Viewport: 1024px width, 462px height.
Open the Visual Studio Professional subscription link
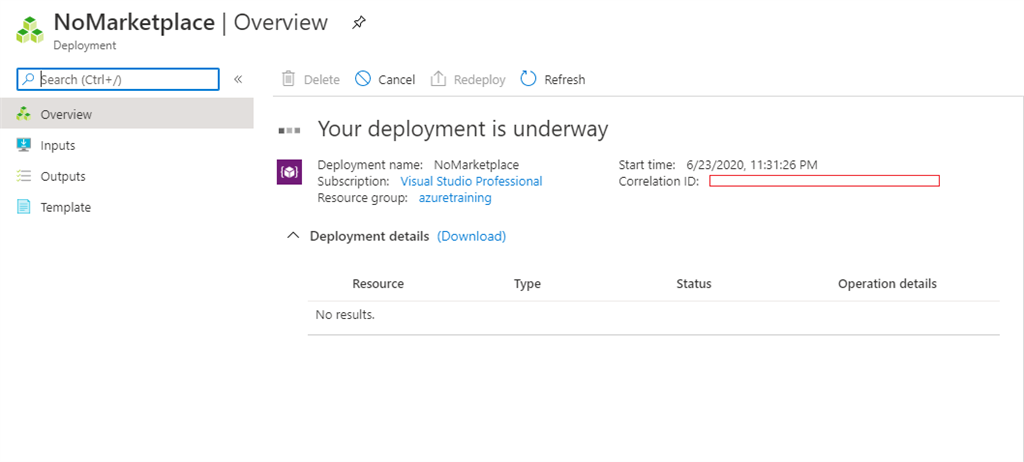[x=471, y=182]
